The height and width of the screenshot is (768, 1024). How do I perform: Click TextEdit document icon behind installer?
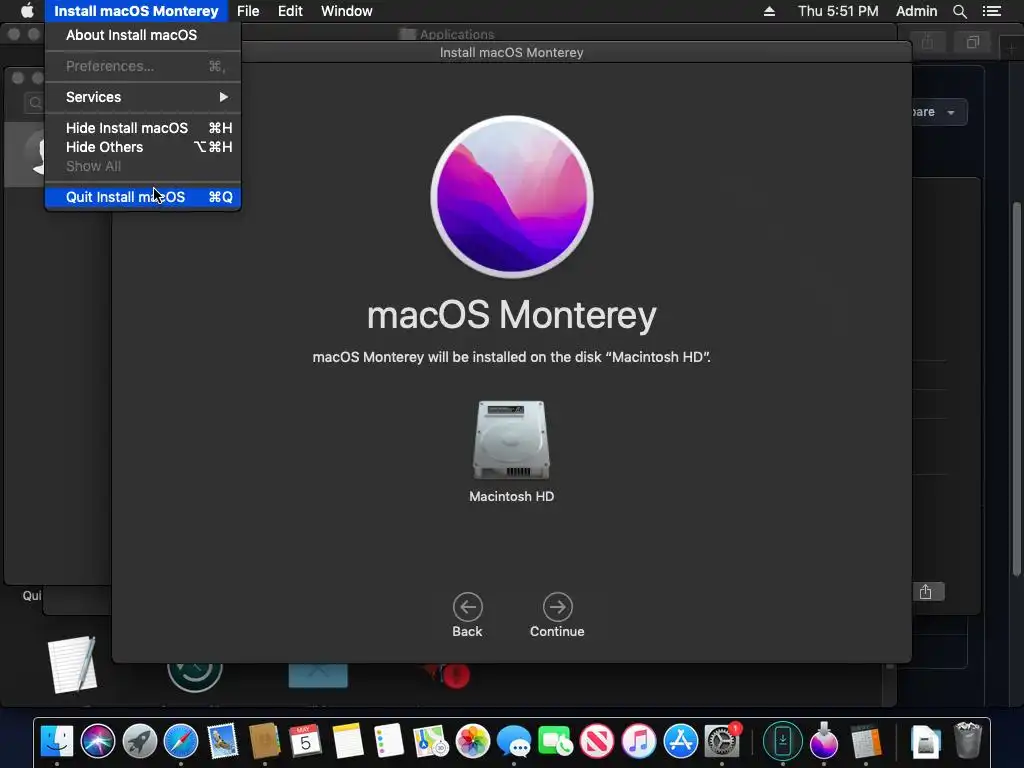tap(72, 664)
